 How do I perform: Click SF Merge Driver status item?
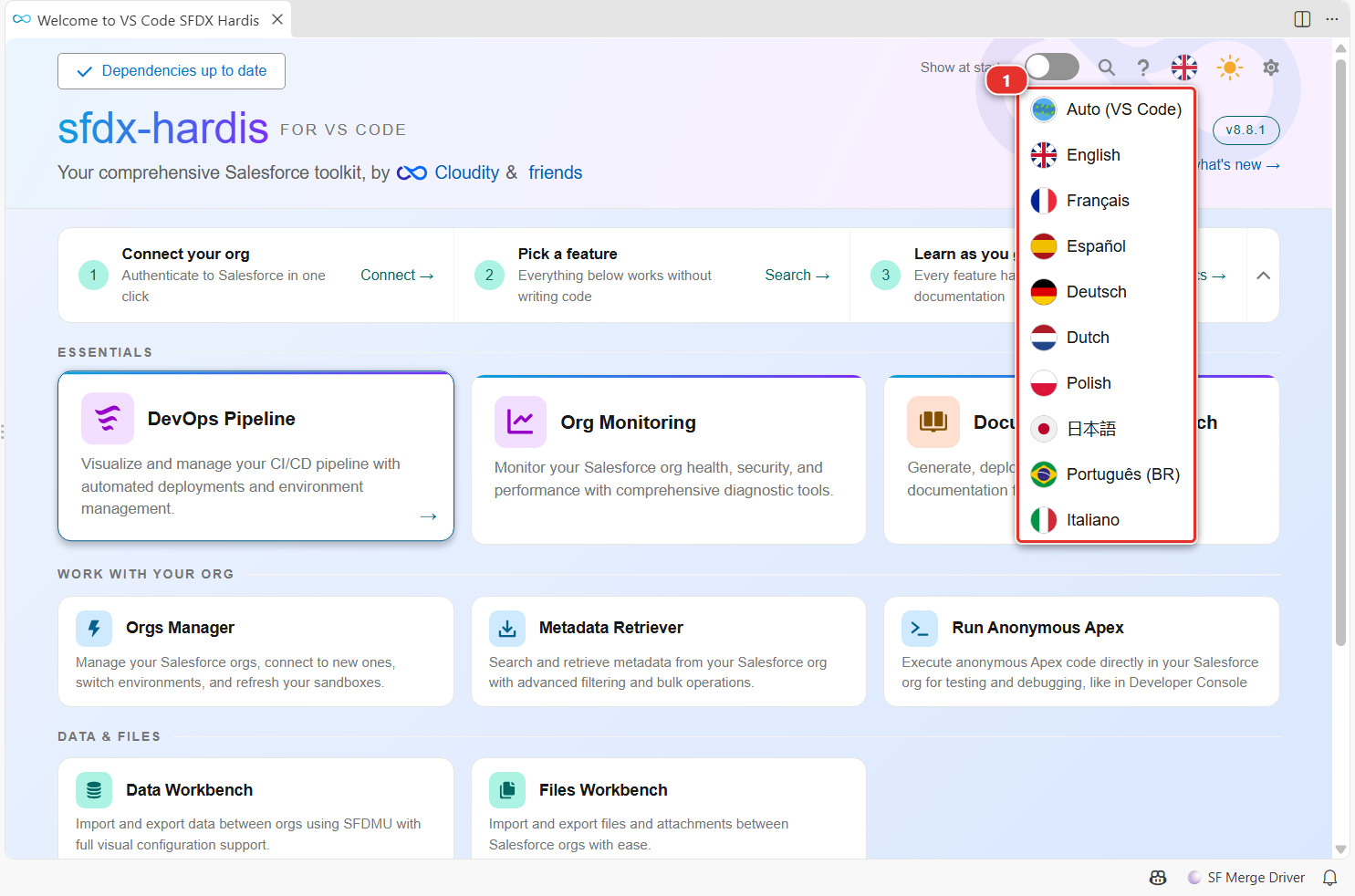[x=1246, y=878]
